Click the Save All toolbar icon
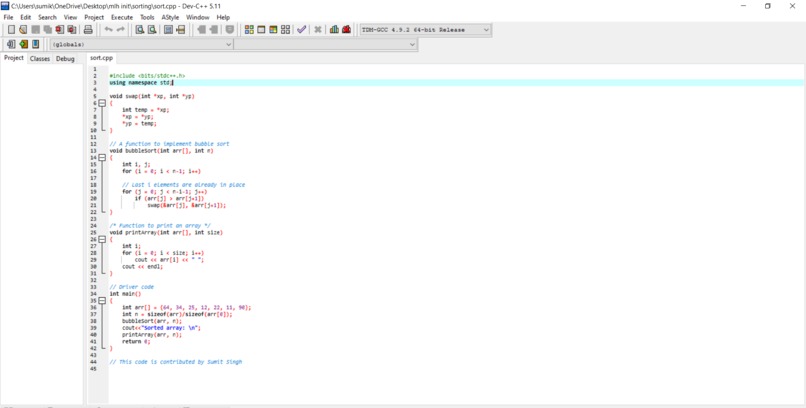The width and height of the screenshot is (806, 408). point(48,30)
